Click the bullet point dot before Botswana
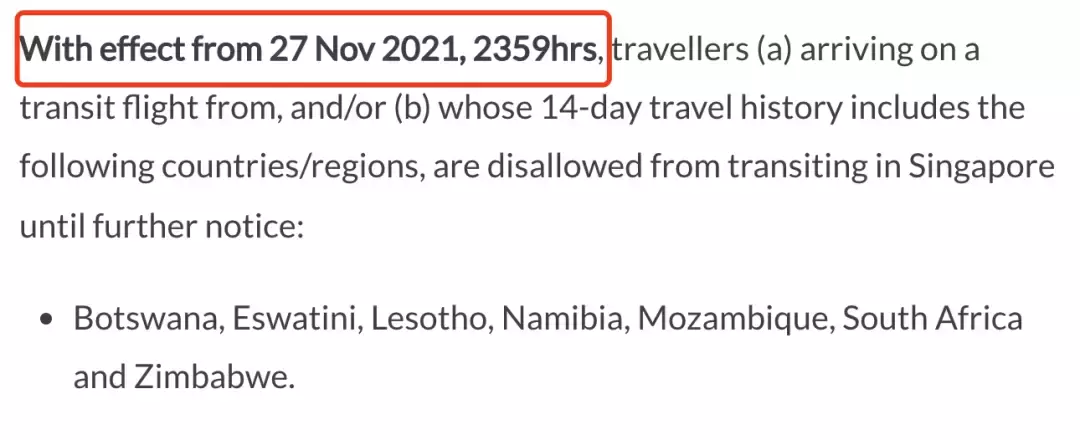The image size is (1080, 440). tap(45, 320)
